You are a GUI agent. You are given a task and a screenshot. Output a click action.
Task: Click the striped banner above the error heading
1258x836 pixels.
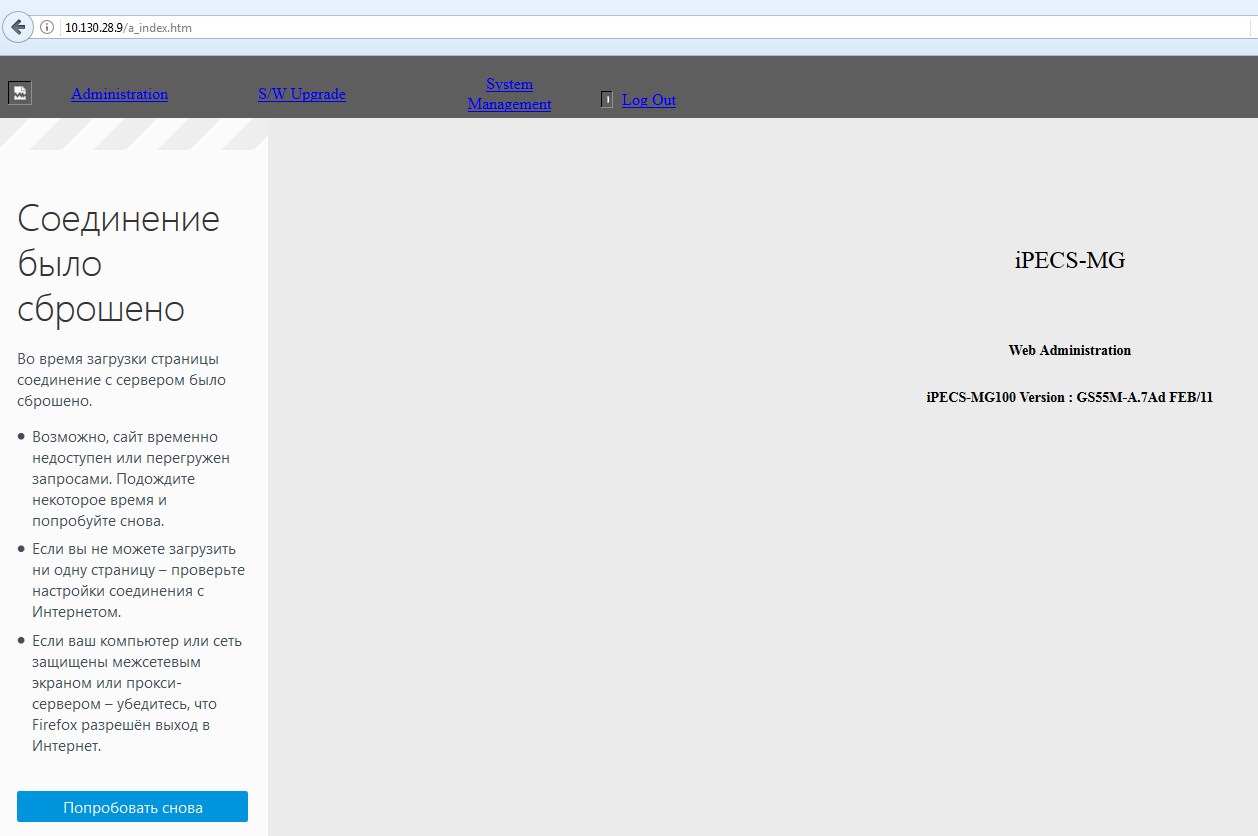point(133,134)
